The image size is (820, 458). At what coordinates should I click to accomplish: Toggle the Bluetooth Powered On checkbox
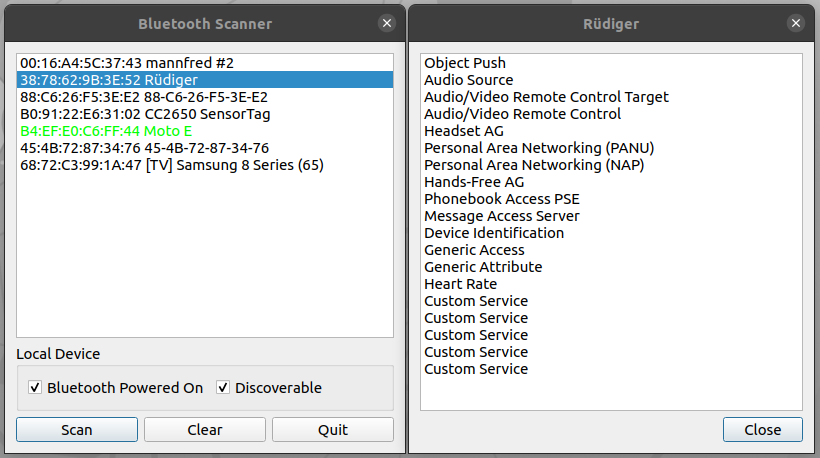pos(36,388)
